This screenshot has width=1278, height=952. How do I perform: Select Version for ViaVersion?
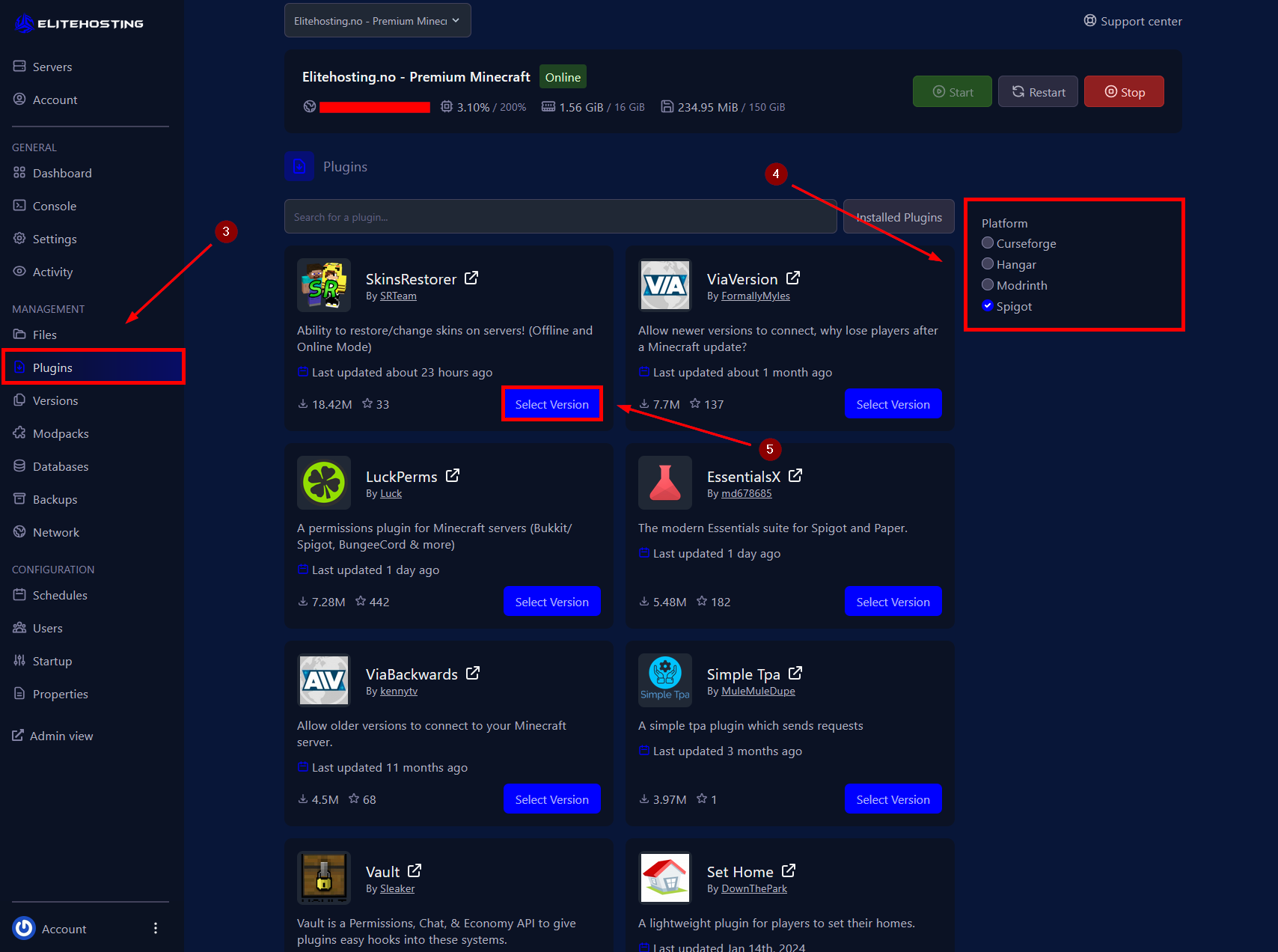point(893,404)
